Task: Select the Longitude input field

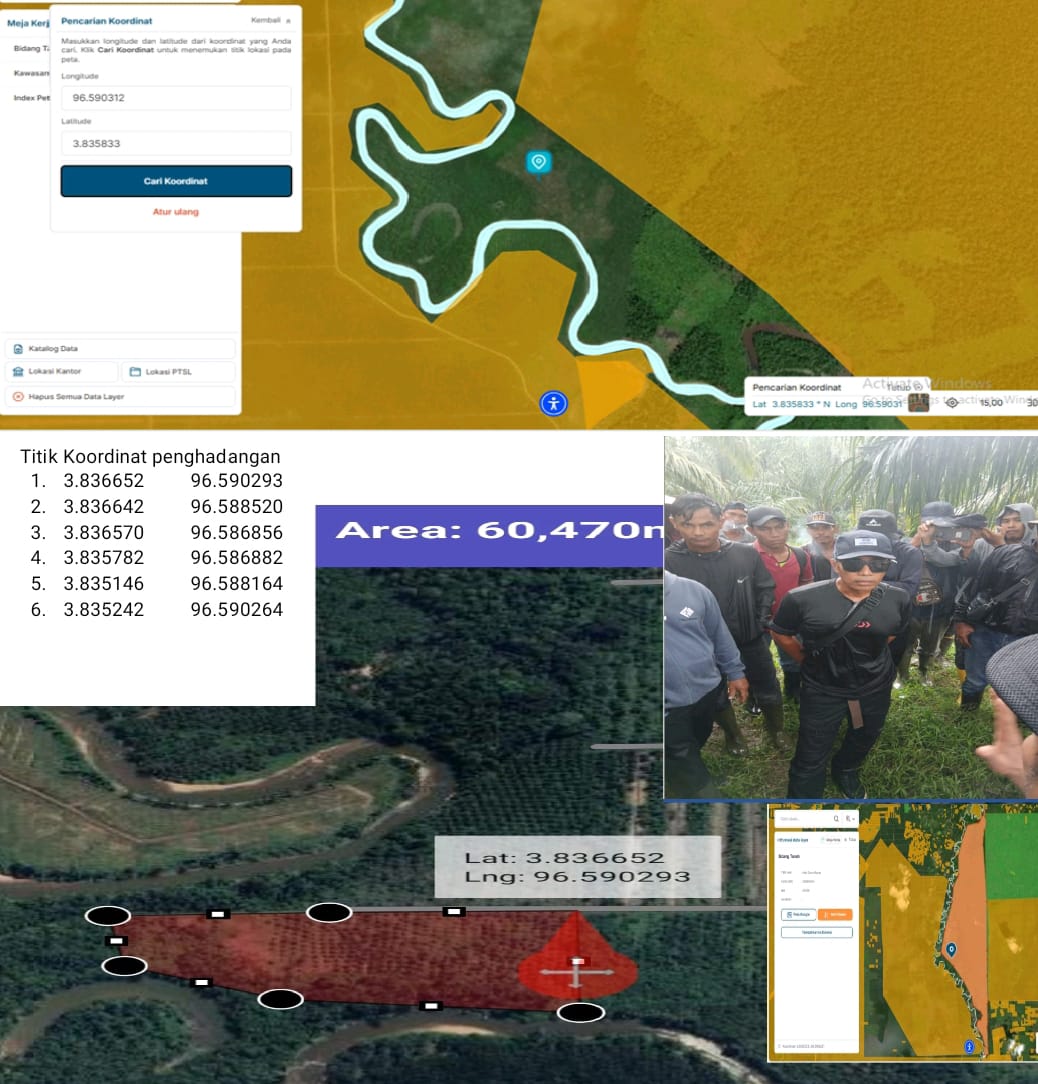Action: pos(176,98)
